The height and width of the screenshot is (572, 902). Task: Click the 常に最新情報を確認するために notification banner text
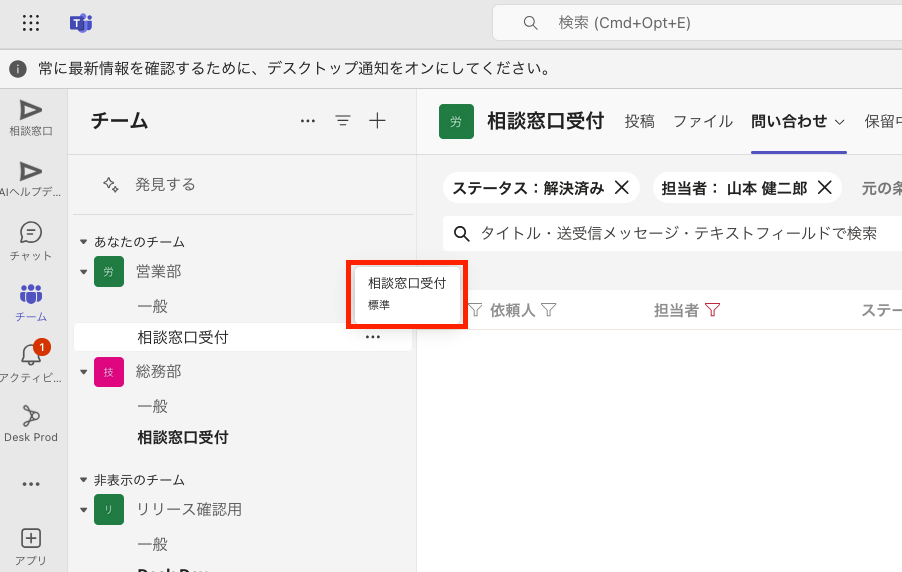tap(295, 69)
